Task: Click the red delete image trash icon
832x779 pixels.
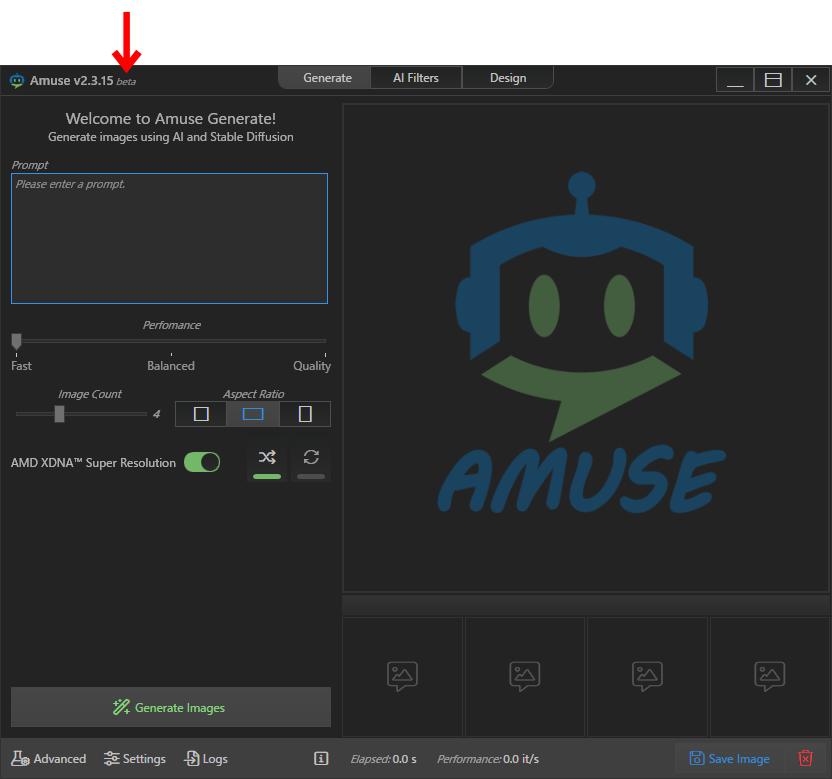Action: coord(806,758)
